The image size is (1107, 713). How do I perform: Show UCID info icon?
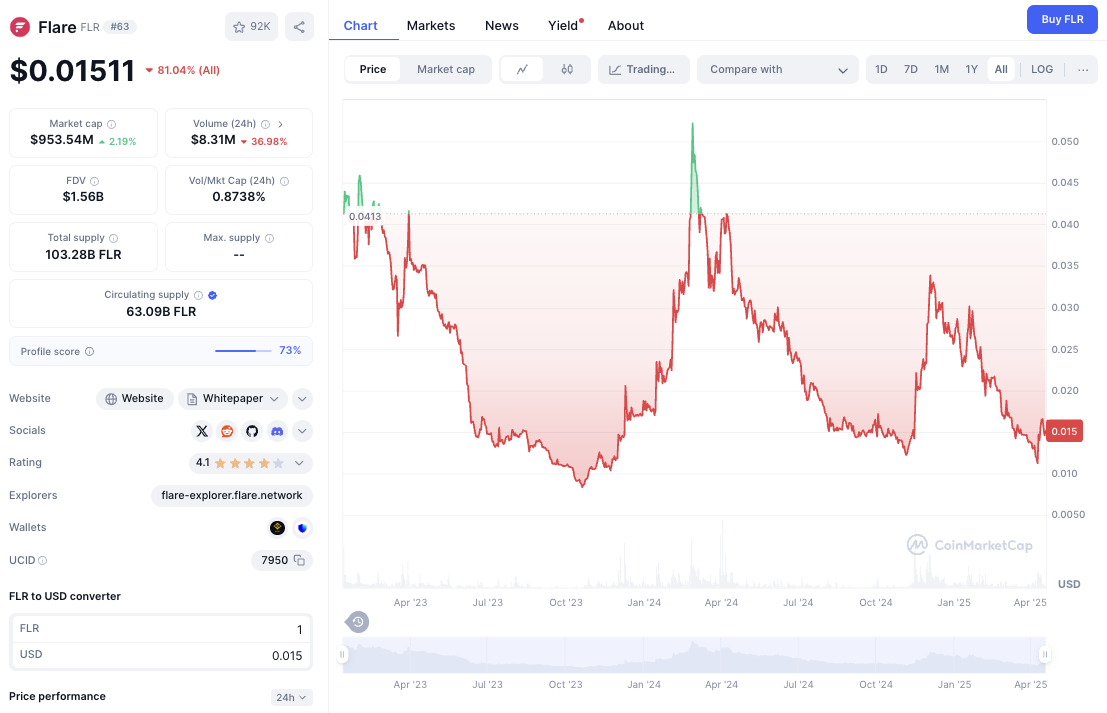pyautogui.click(x=42, y=561)
